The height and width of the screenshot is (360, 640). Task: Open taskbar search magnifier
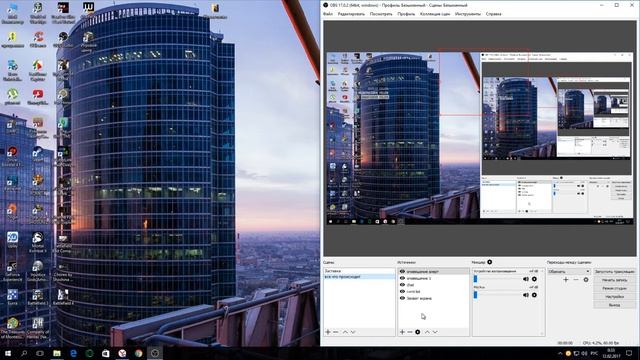click(24, 353)
